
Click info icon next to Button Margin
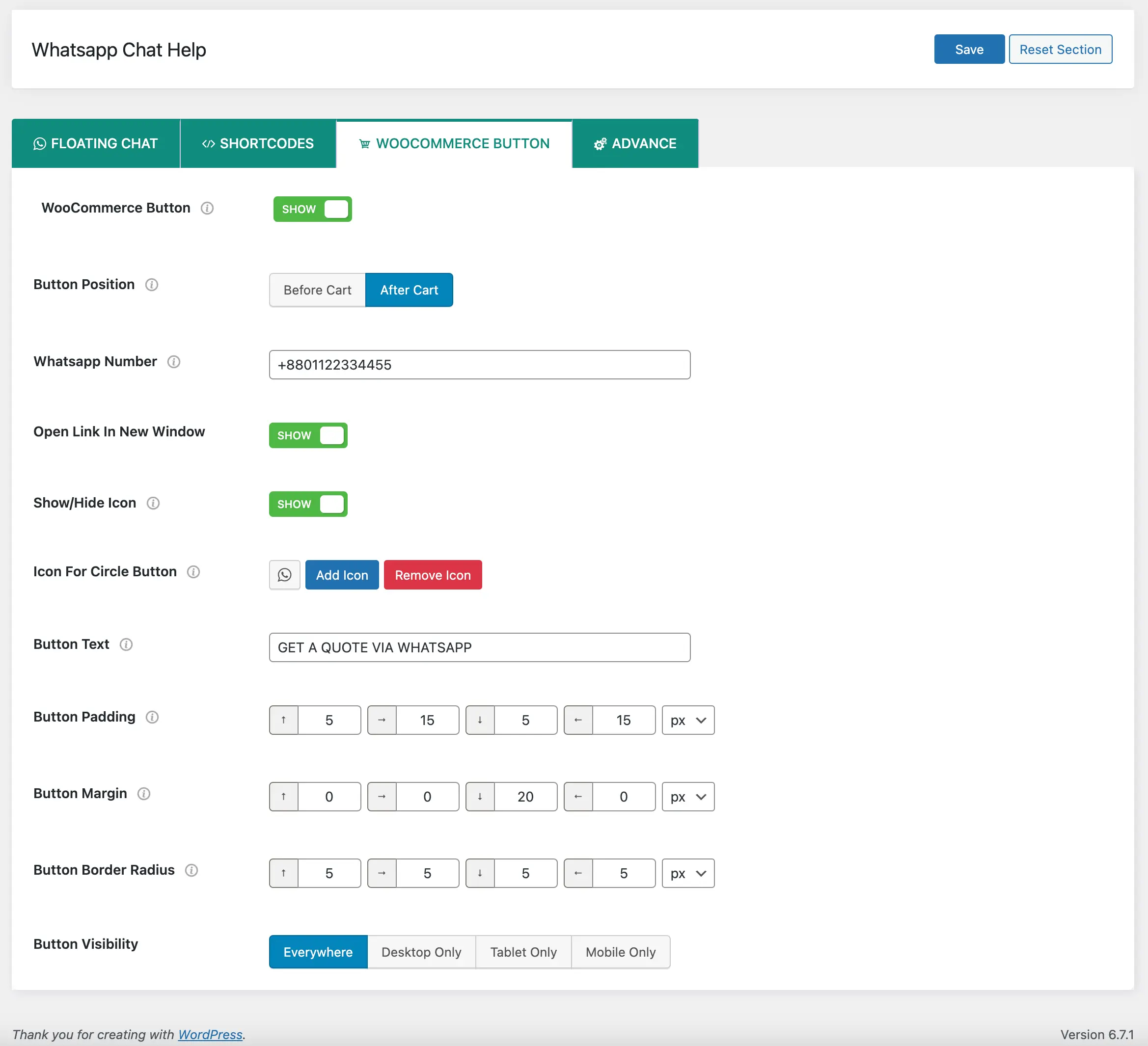pyautogui.click(x=144, y=794)
